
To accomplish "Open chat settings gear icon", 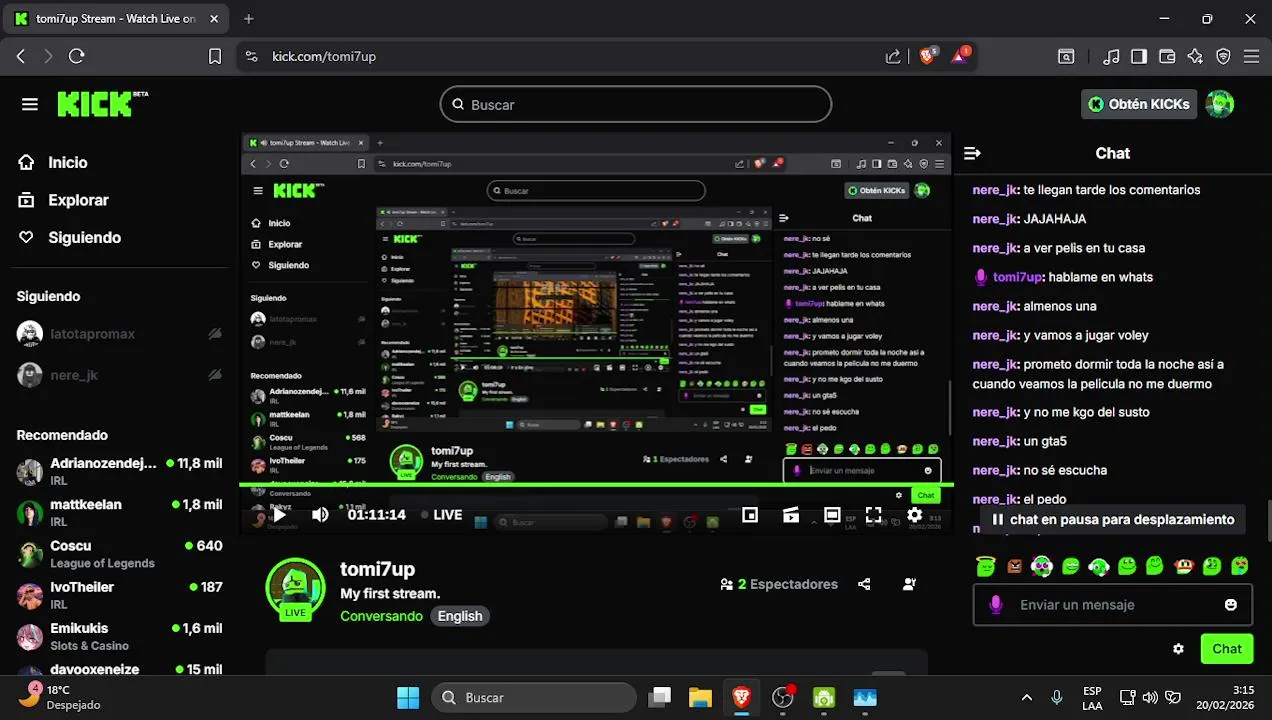I will 1178,649.
